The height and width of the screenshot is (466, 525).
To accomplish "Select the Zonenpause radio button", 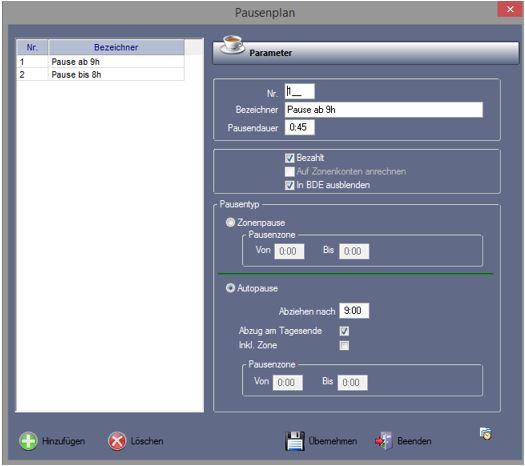I will 230,222.
